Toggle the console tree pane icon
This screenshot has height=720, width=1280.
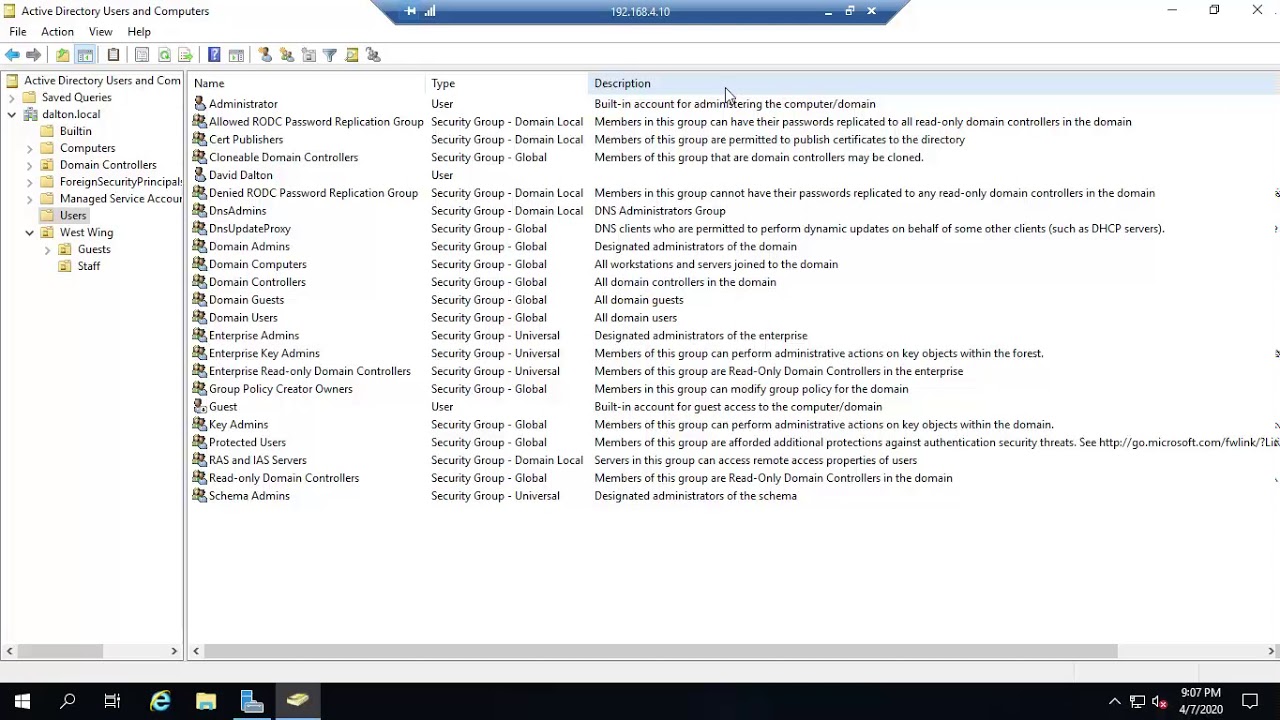[85, 55]
